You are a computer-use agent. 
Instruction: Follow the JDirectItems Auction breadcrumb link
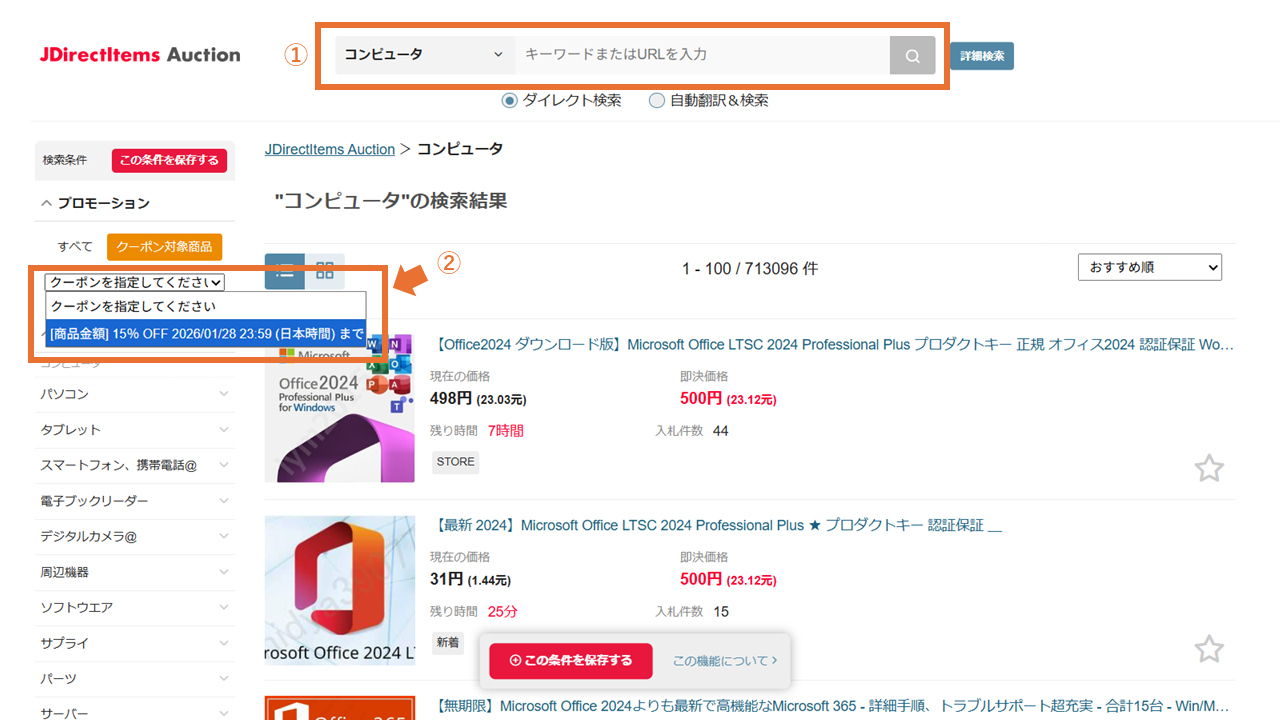click(330, 149)
